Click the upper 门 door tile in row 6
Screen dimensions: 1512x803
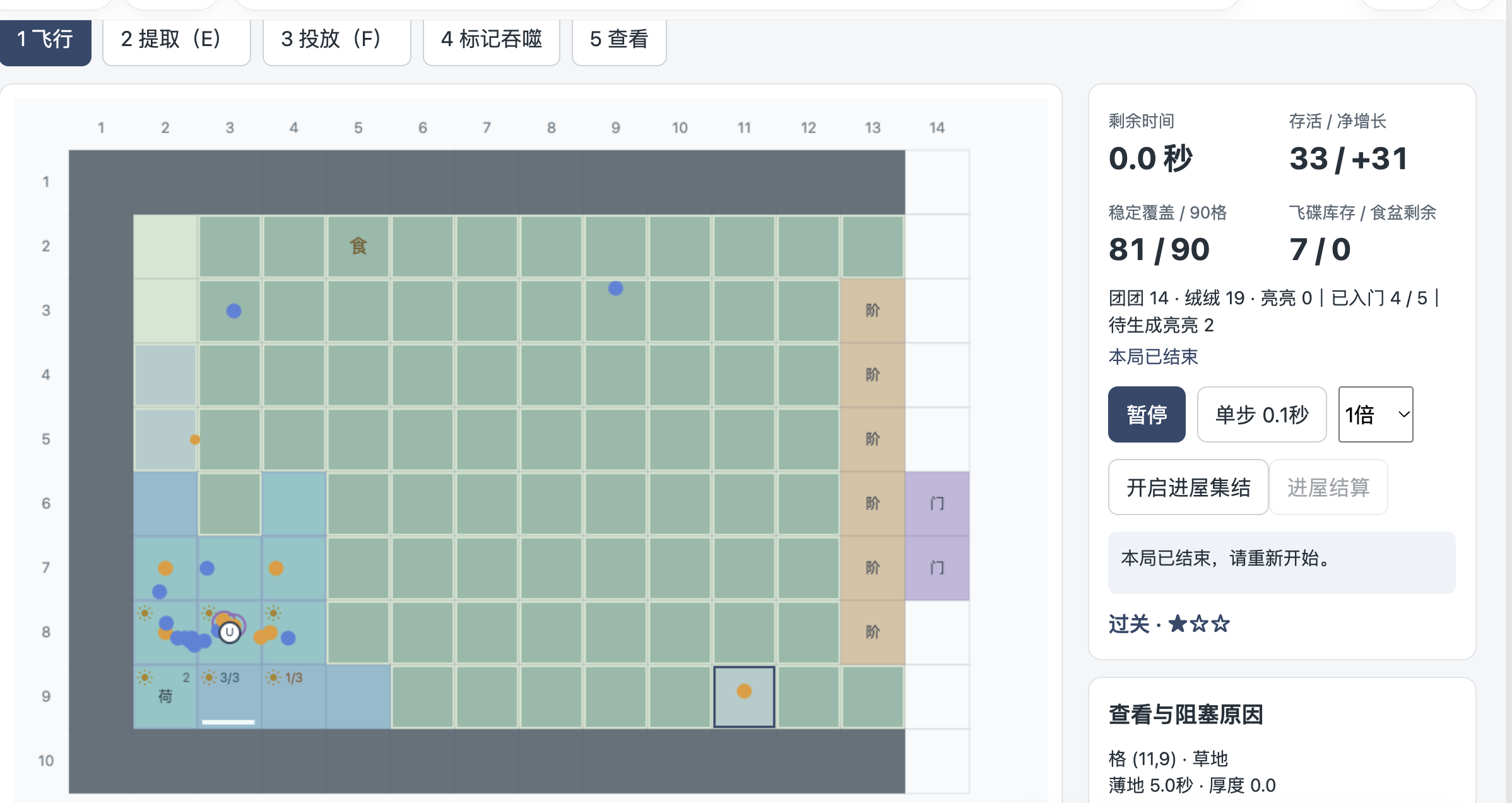(x=937, y=503)
